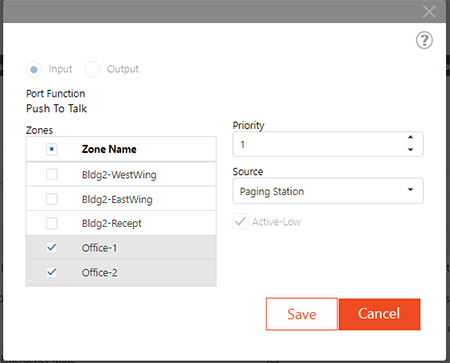Select the Office-2 zone row label
This screenshot has width=450, height=363.
pyautogui.click(x=100, y=273)
